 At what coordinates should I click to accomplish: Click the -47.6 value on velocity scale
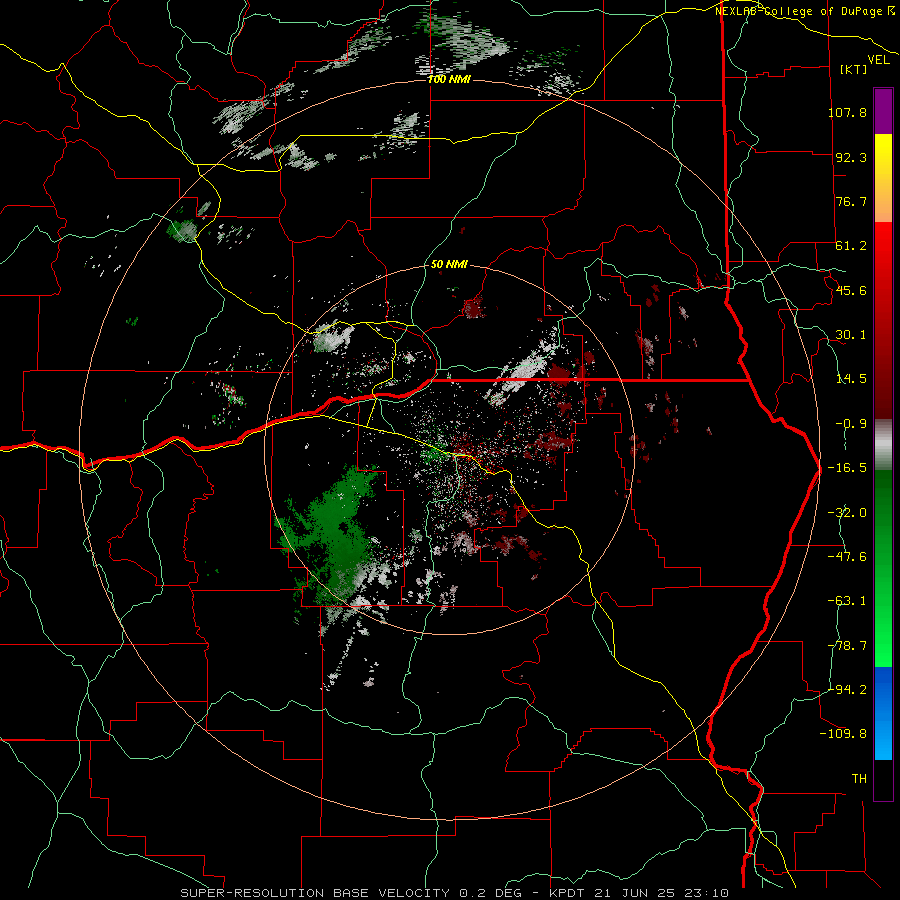coord(847,557)
